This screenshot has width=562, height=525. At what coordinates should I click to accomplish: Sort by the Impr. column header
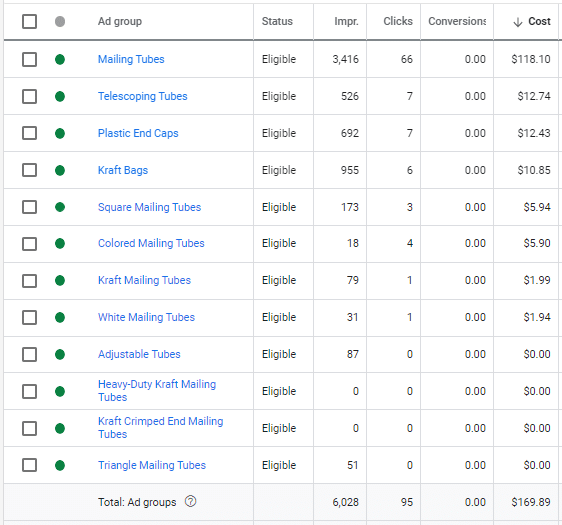point(346,22)
